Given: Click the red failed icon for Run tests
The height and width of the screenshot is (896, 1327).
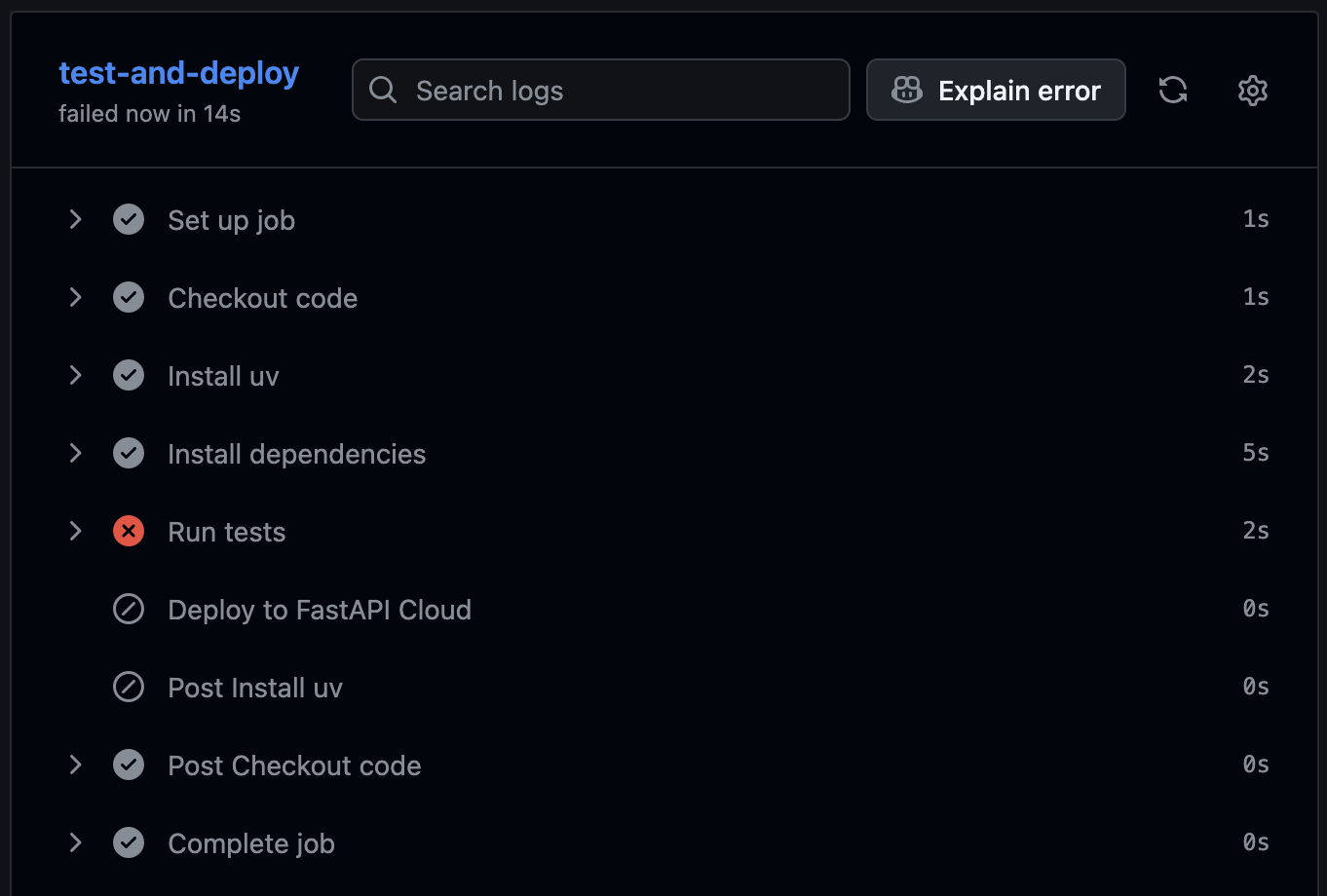Looking at the screenshot, I should 129,532.
